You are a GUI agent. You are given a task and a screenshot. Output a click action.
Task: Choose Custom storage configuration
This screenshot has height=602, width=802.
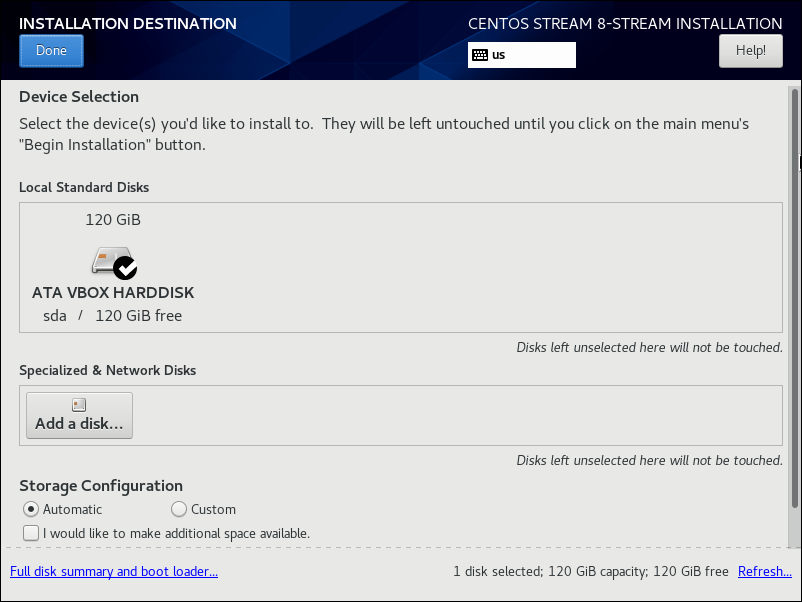tap(179, 509)
